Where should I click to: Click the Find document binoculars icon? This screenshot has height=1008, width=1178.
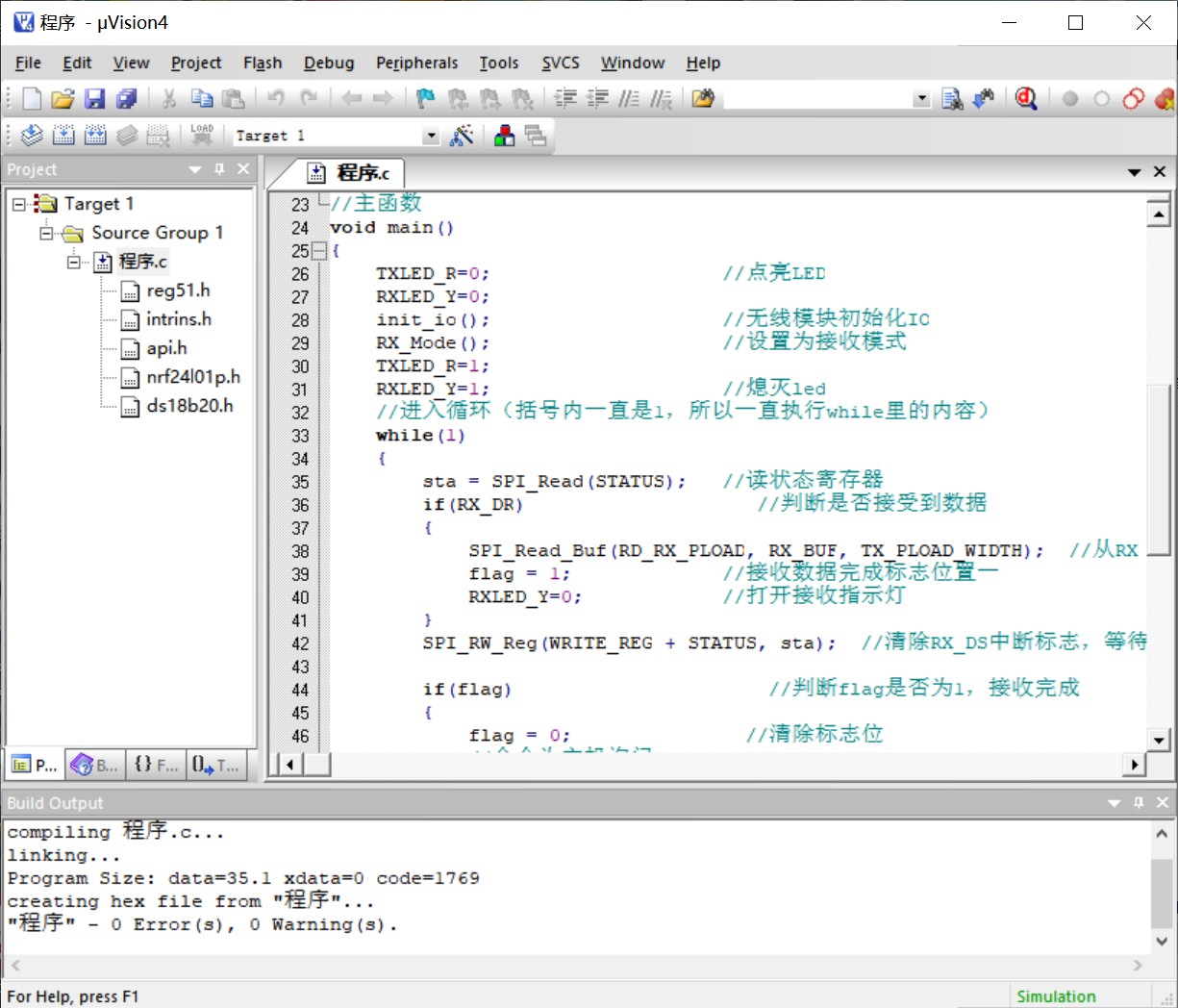tap(952, 98)
